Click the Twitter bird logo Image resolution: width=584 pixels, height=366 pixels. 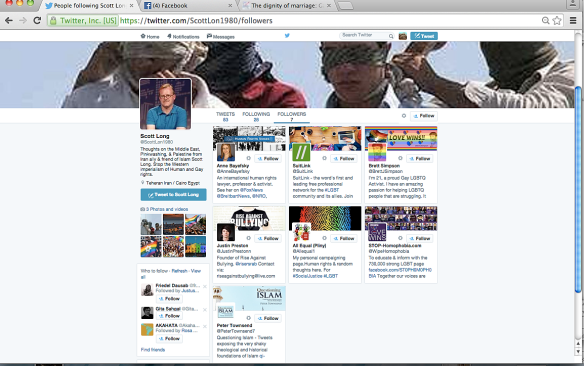pos(287,36)
